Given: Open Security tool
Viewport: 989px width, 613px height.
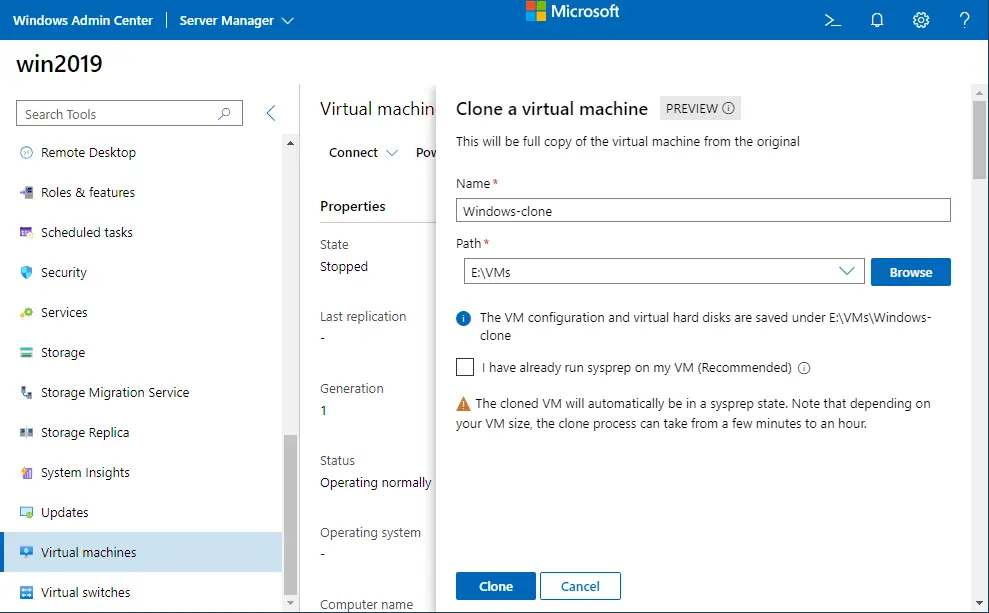Looking at the screenshot, I should pyautogui.click(x=142, y=272).
